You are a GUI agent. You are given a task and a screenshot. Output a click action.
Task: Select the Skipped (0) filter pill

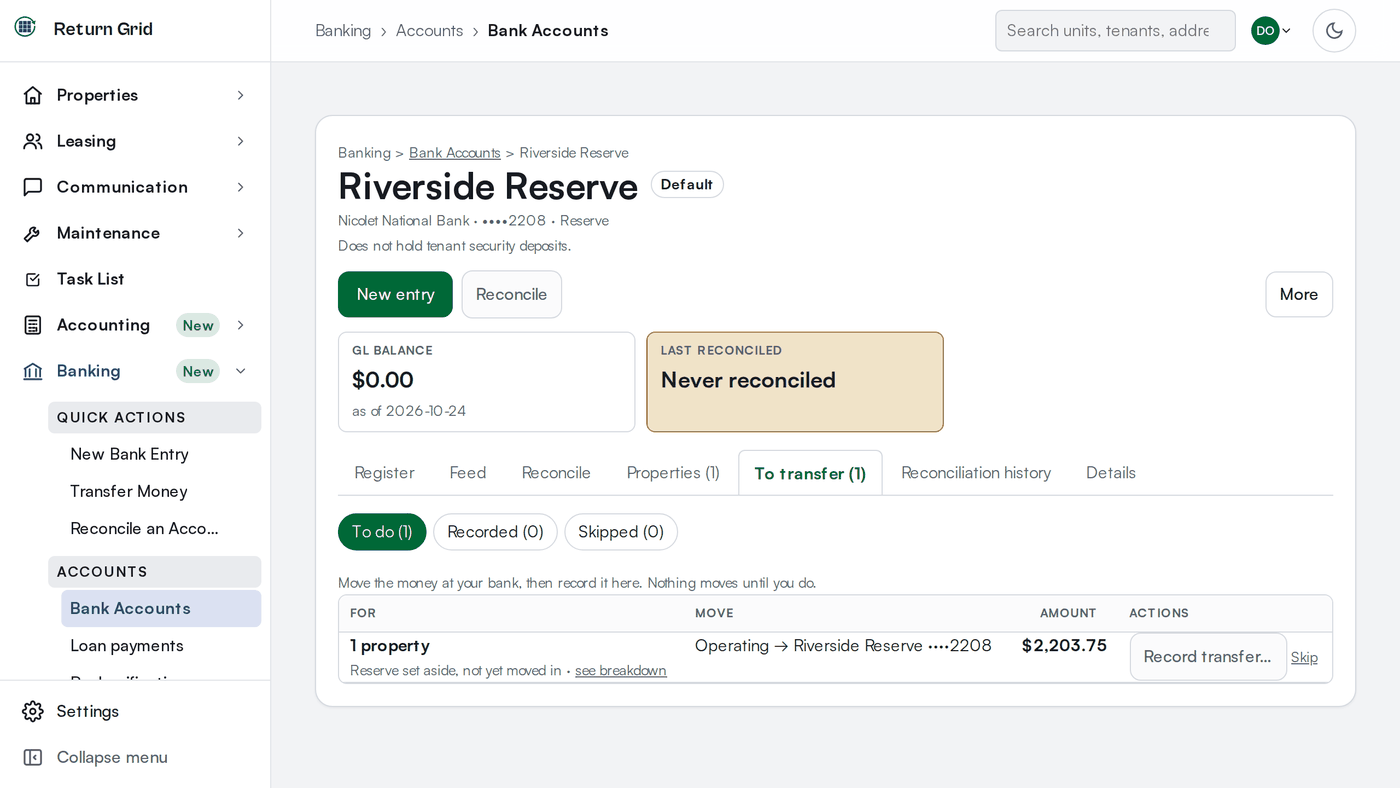(621, 532)
